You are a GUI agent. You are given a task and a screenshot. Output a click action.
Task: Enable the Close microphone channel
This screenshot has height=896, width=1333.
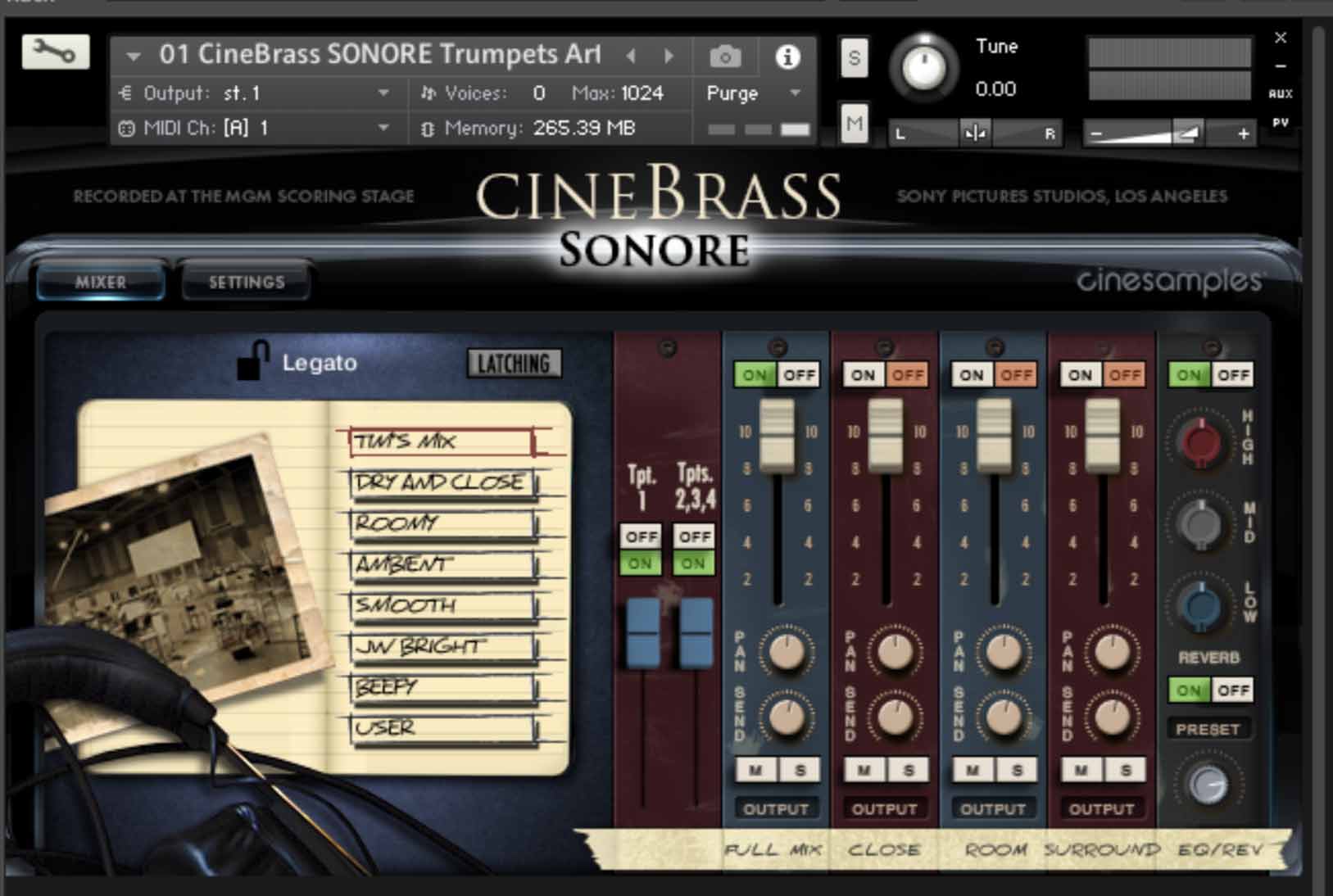[863, 374]
